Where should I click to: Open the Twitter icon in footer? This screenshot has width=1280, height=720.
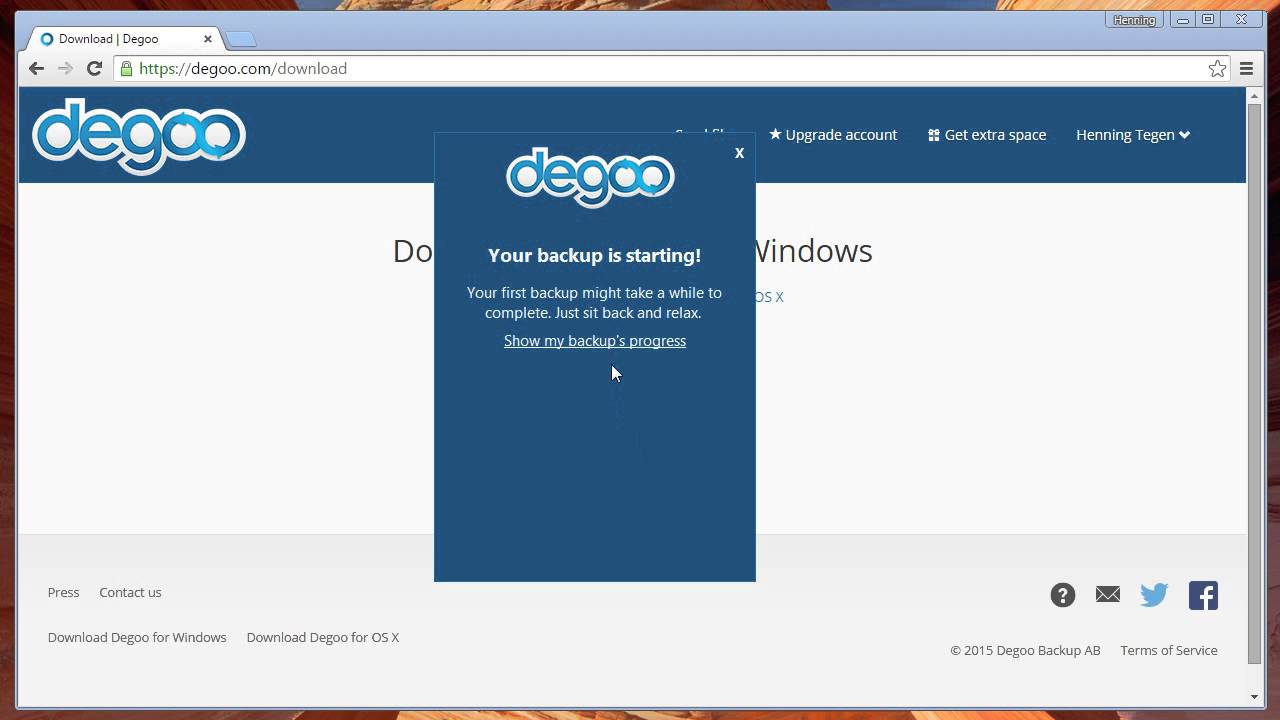[1154, 595]
